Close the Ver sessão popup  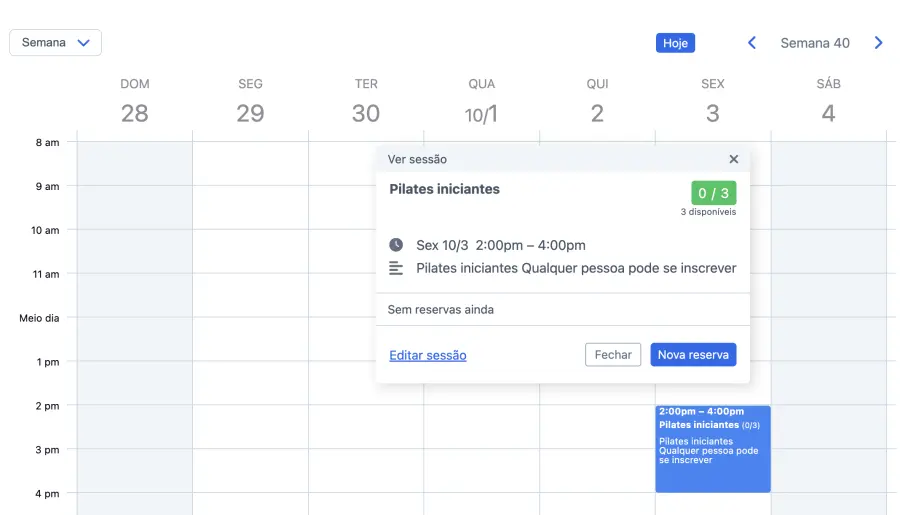(733, 159)
